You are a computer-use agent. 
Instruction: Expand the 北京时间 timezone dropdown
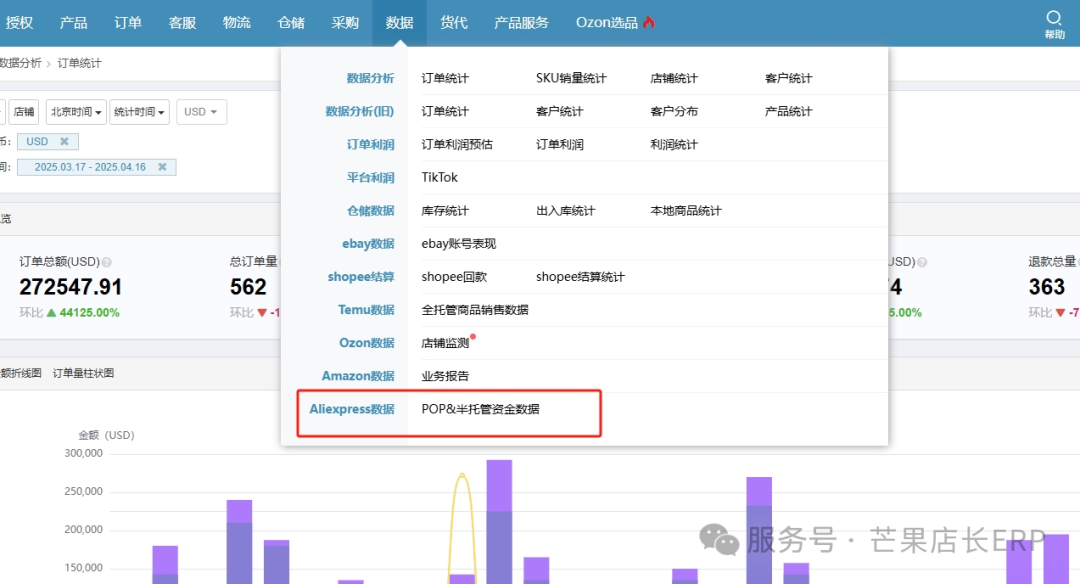point(77,112)
